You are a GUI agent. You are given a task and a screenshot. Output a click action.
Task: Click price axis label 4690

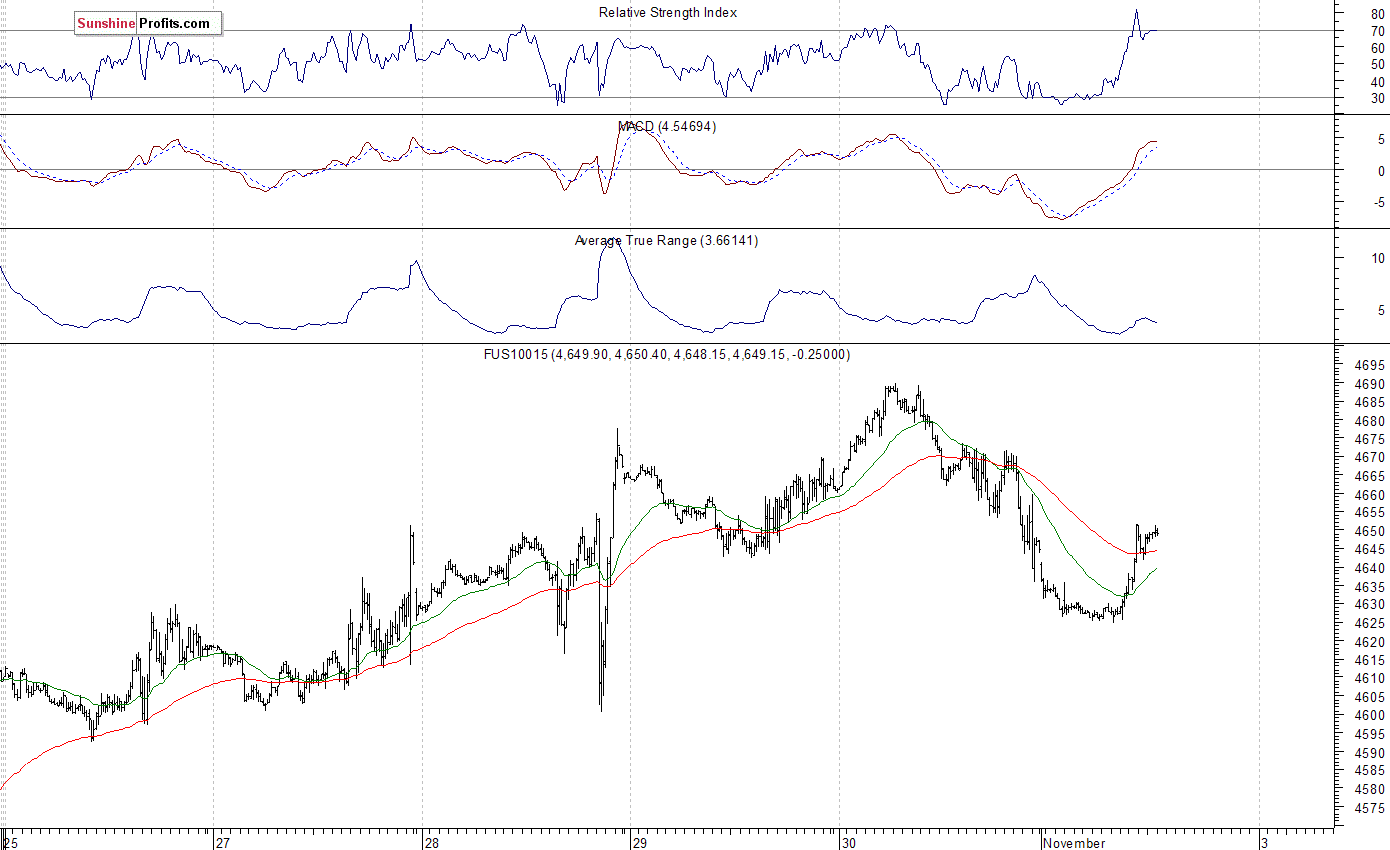tap(1370, 385)
